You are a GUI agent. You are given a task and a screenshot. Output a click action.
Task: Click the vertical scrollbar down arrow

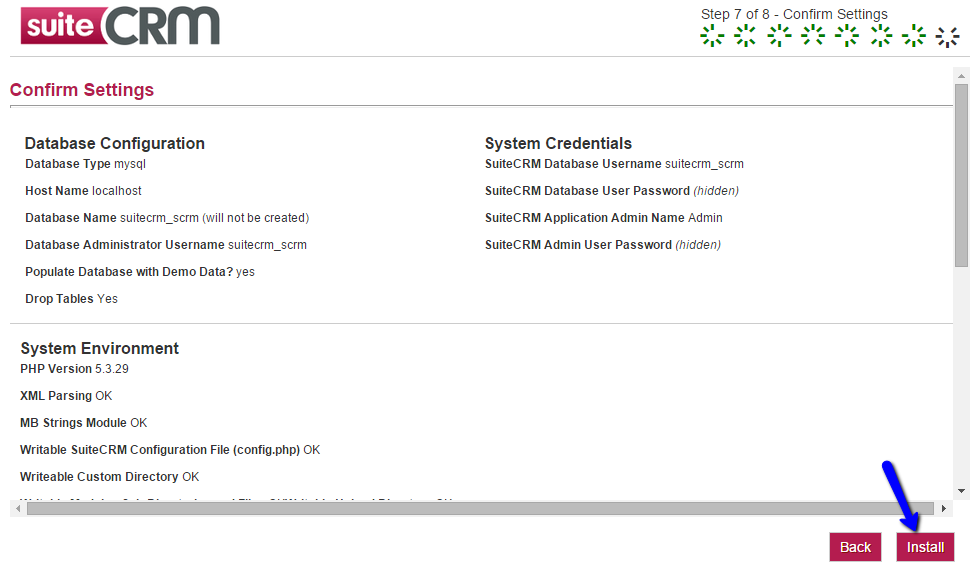tap(961, 491)
